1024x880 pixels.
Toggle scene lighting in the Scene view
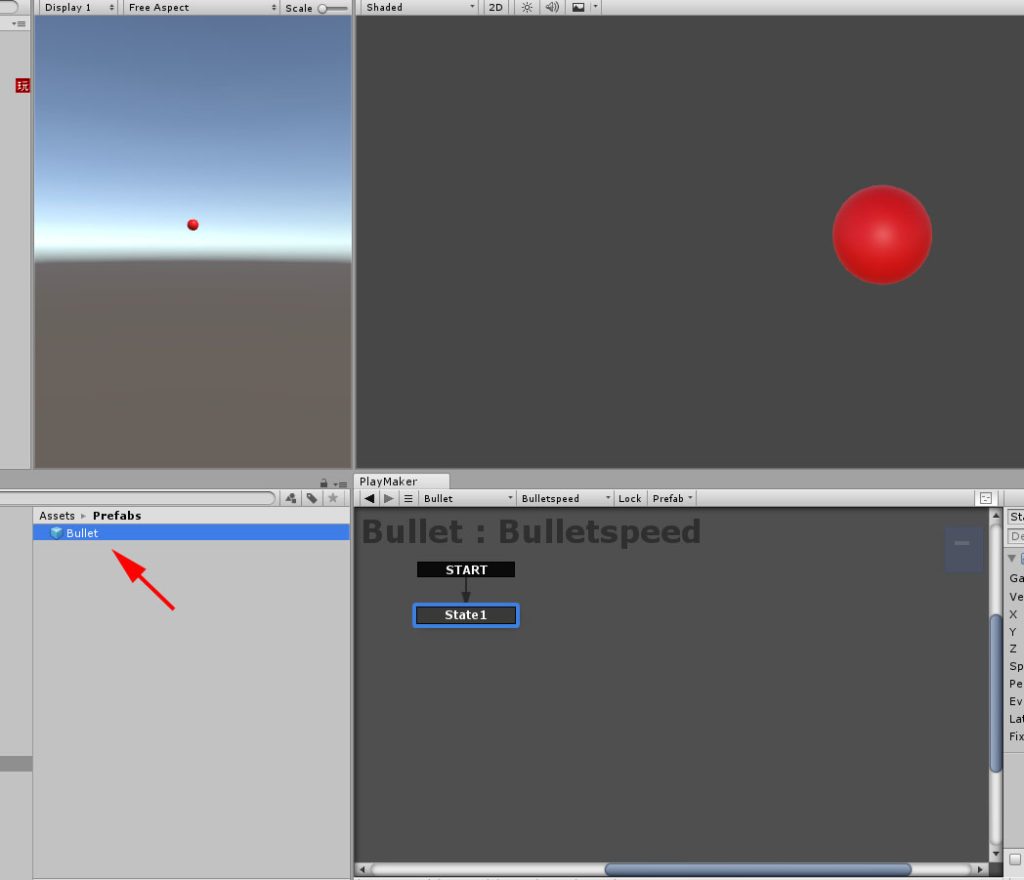(526, 7)
